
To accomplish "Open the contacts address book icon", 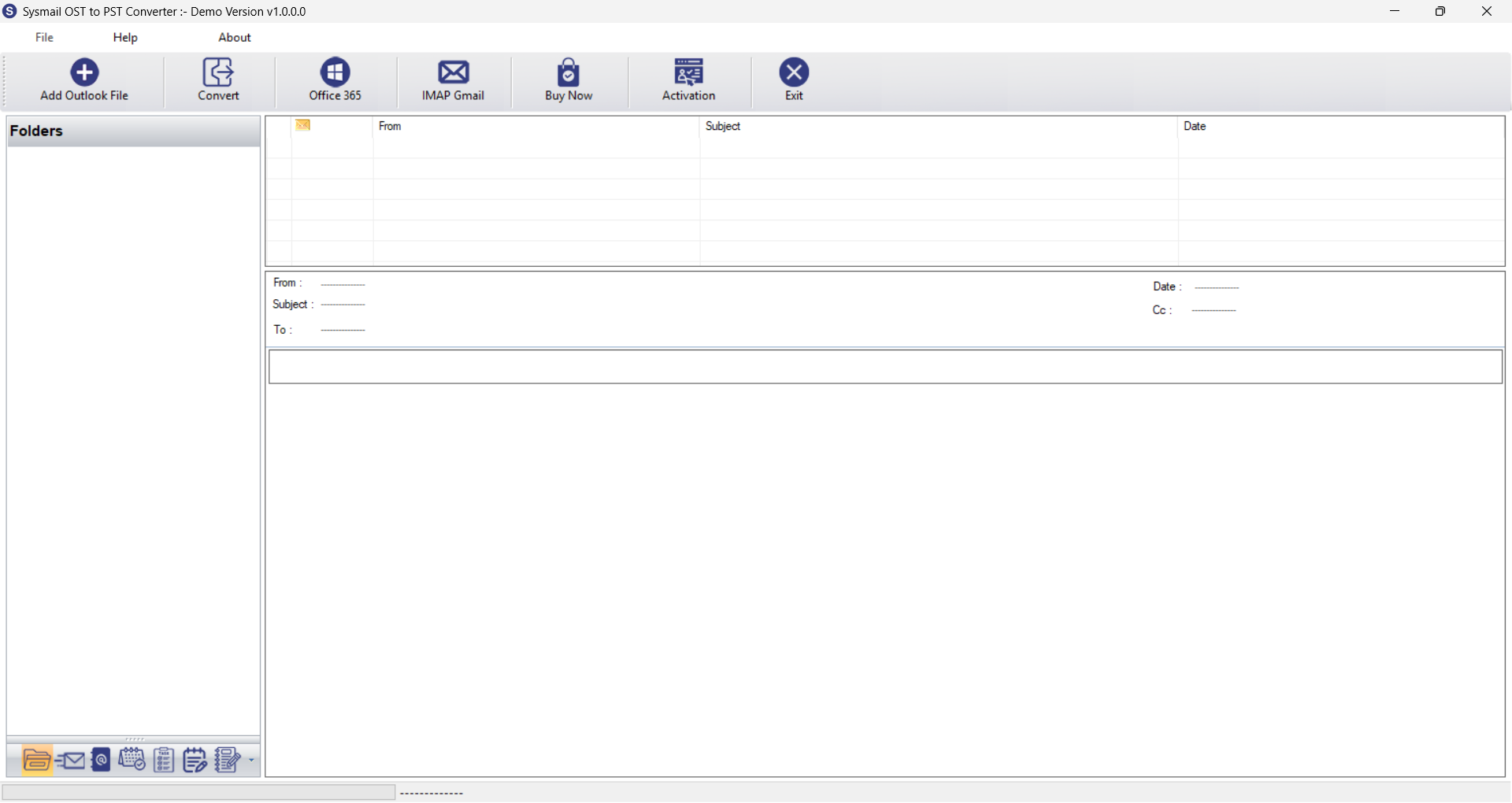I will coord(101,760).
